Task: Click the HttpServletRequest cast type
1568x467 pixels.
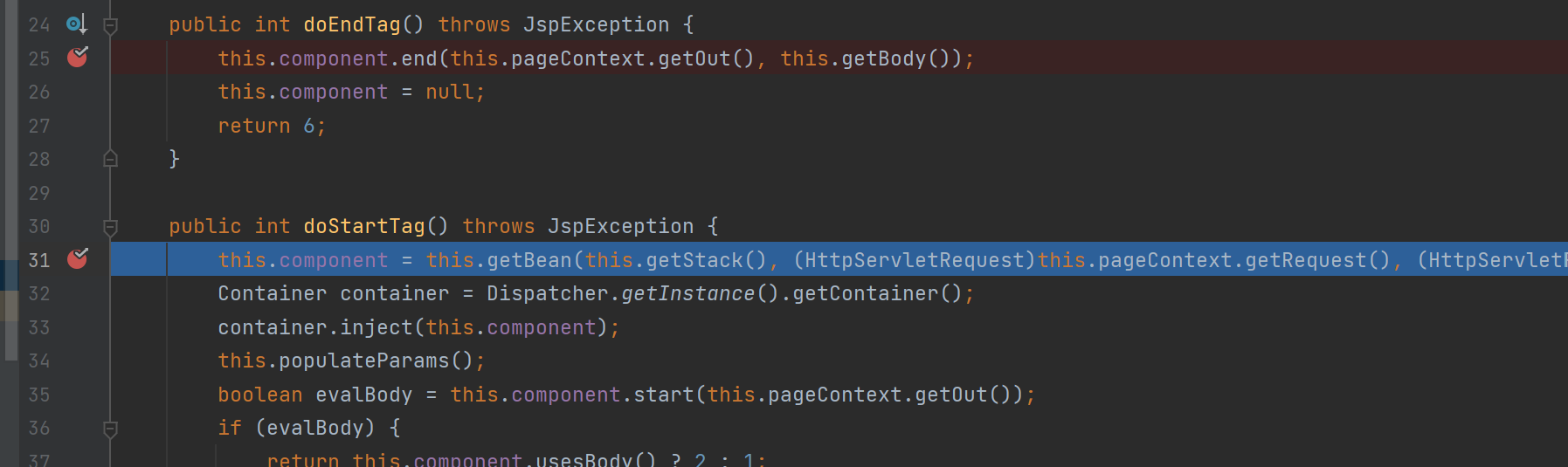Action: [914, 260]
